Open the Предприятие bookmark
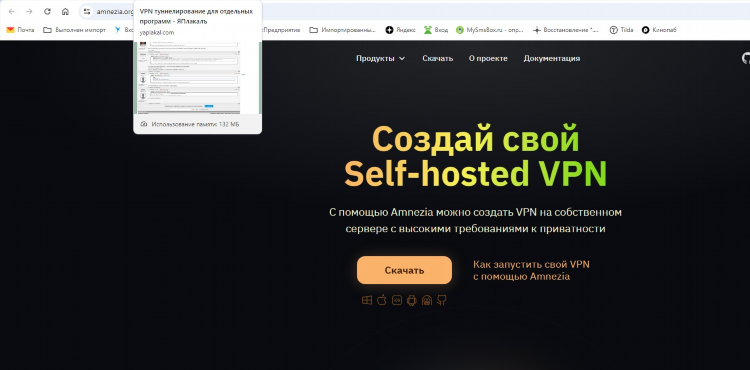The width and height of the screenshot is (750, 370). pos(281,30)
